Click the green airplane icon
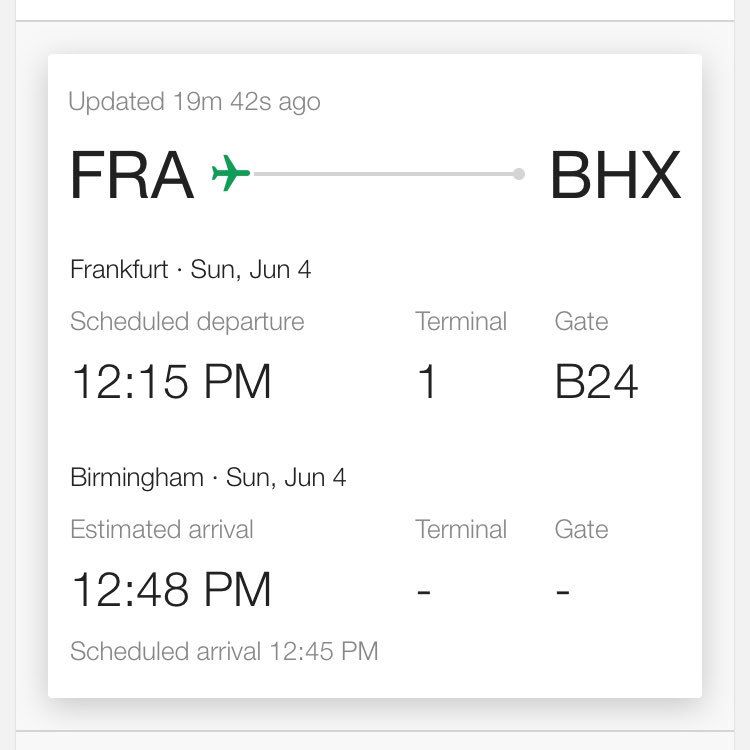Screen dimensions: 750x750 230,174
